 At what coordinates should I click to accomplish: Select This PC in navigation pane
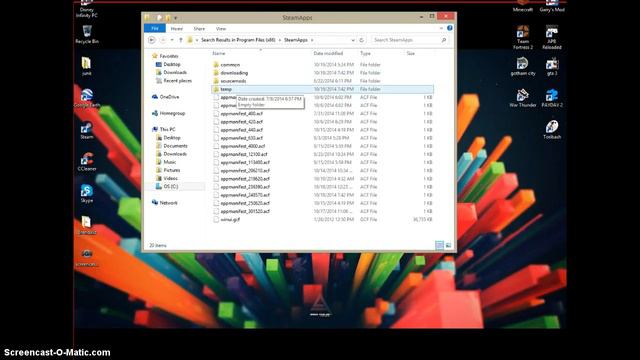(167, 129)
